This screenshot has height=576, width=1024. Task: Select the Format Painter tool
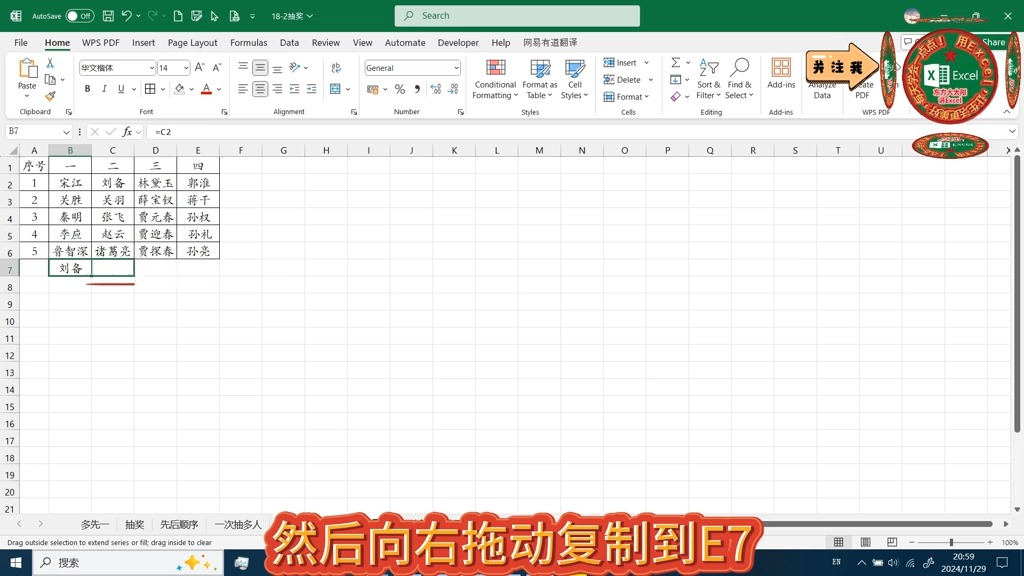pos(51,94)
